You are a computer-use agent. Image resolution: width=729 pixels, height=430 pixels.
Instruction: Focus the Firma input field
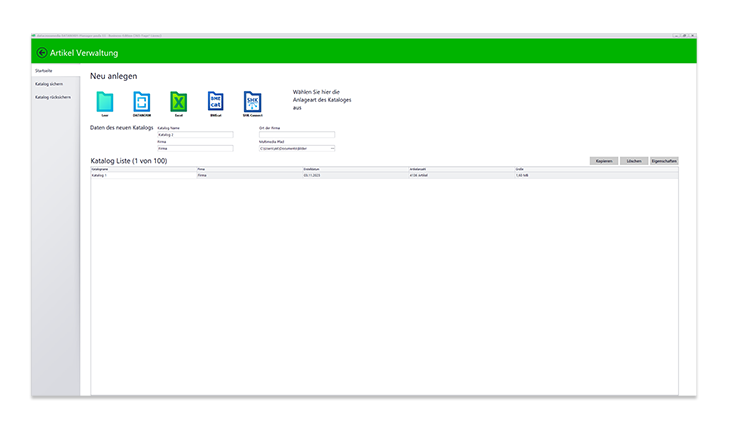(x=195, y=149)
